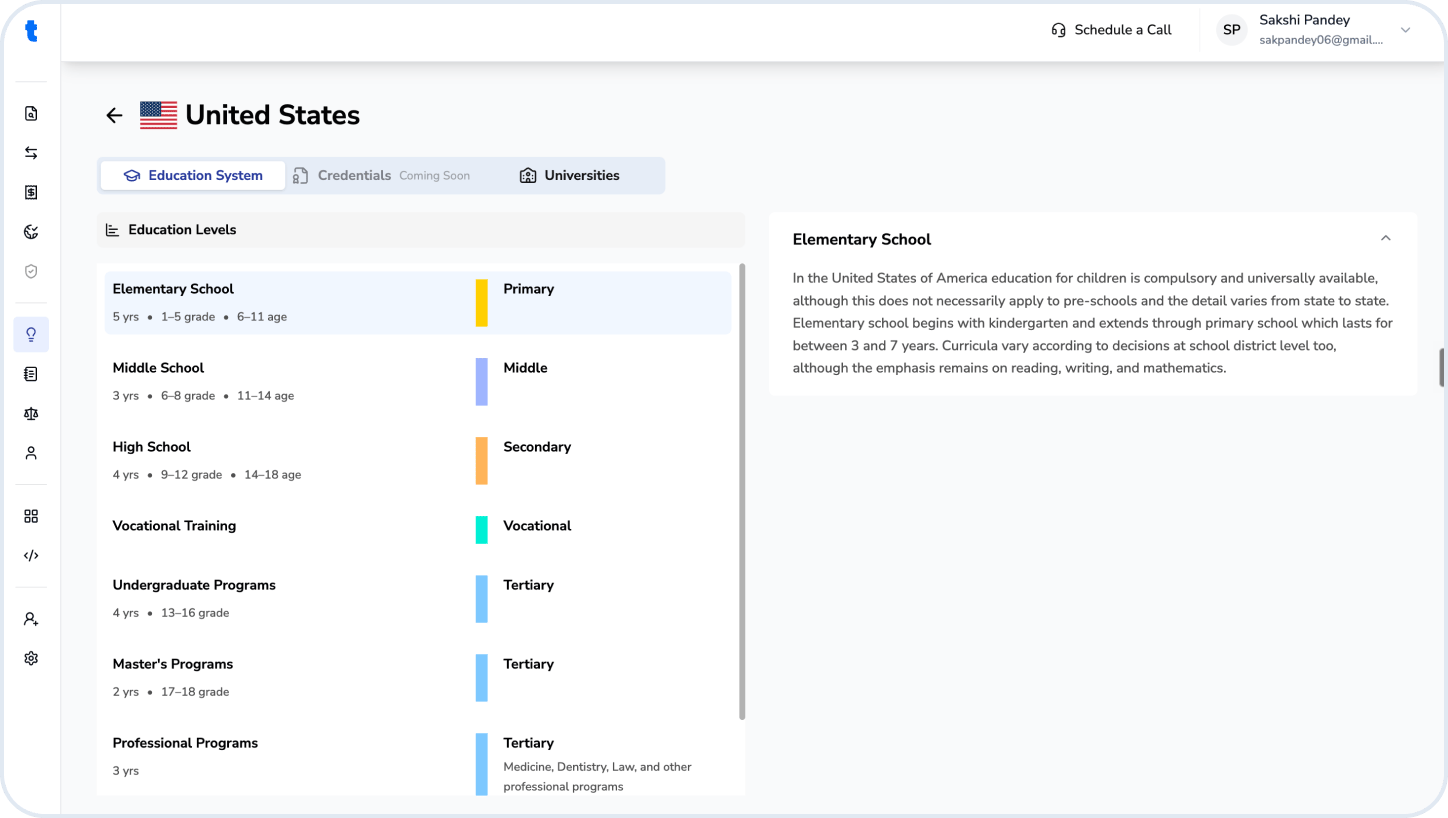Click the Schedule a Call button
The width and height of the screenshot is (1448, 818).
(1111, 30)
